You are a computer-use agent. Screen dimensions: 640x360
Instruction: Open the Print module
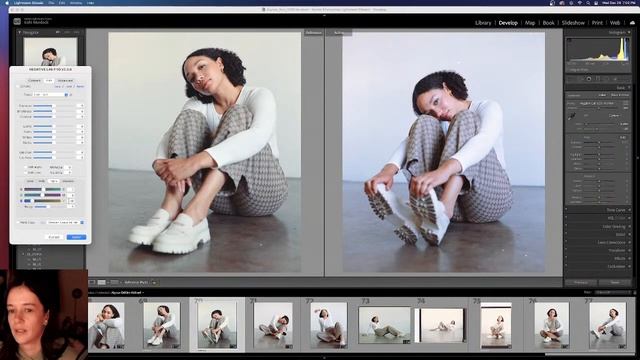(x=597, y=23)
